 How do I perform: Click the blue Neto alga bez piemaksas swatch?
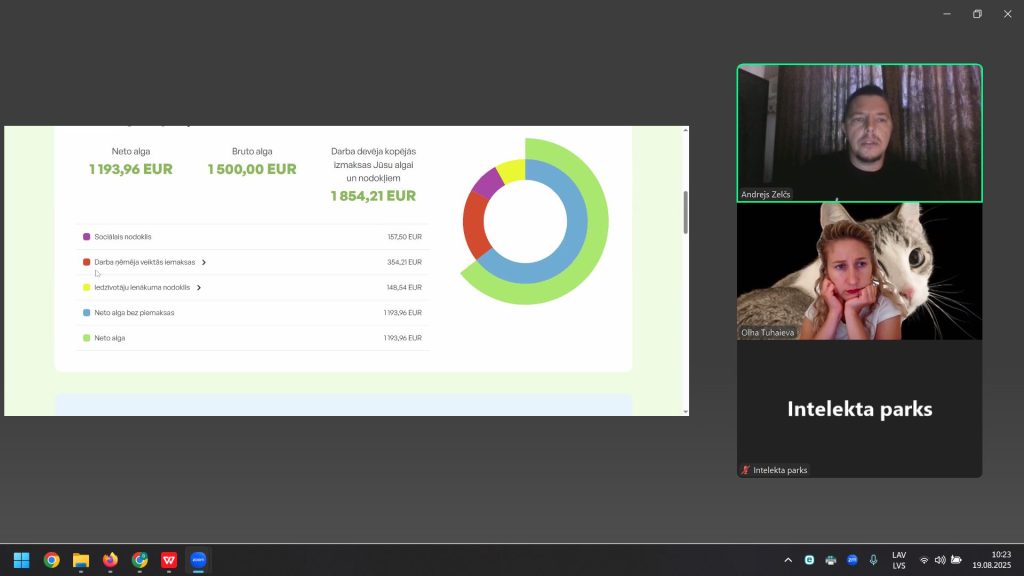[87, 313]
